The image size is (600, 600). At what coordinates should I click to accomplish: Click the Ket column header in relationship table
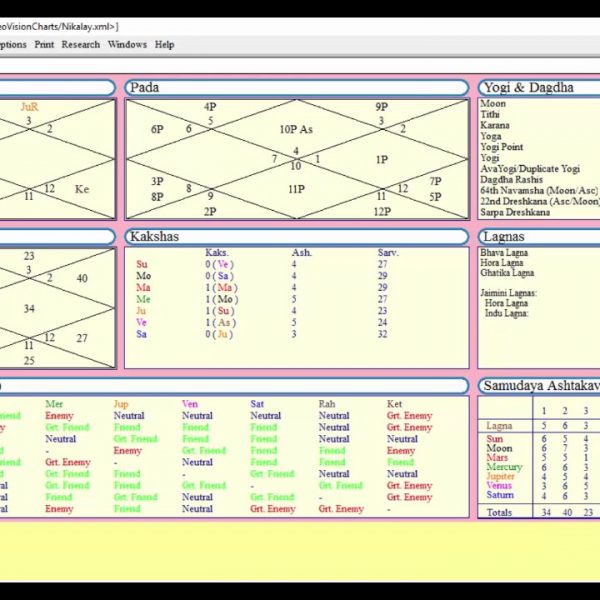tap(395, 404)
